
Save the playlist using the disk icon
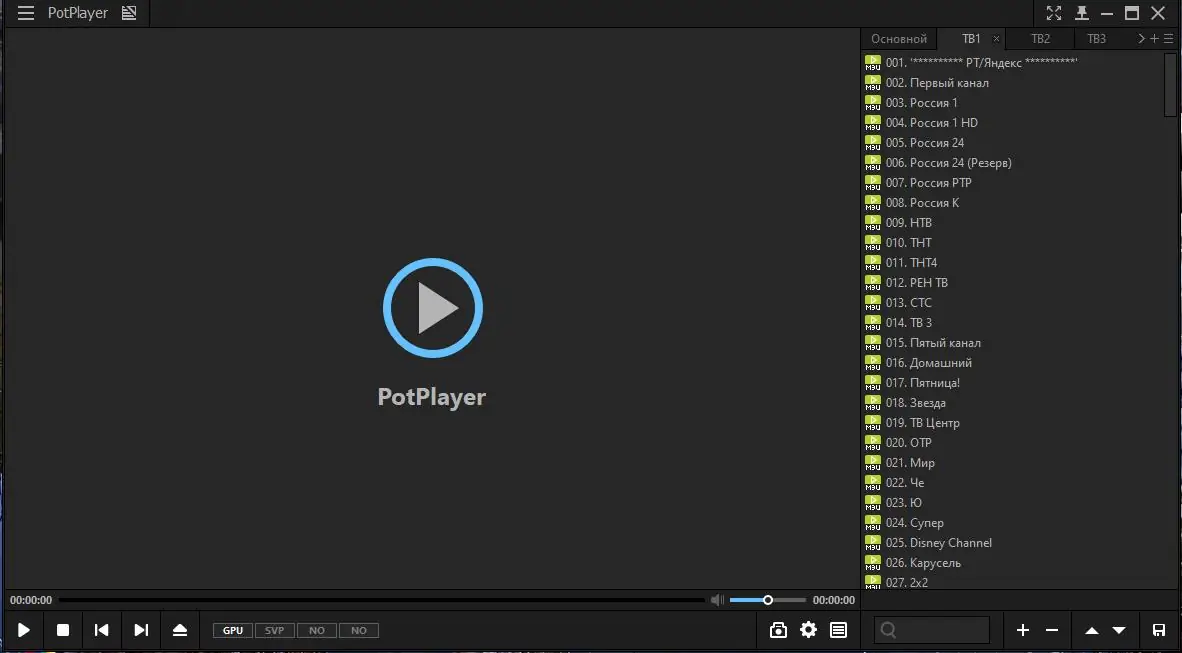pyautogui.click(x=1159, y=630)
